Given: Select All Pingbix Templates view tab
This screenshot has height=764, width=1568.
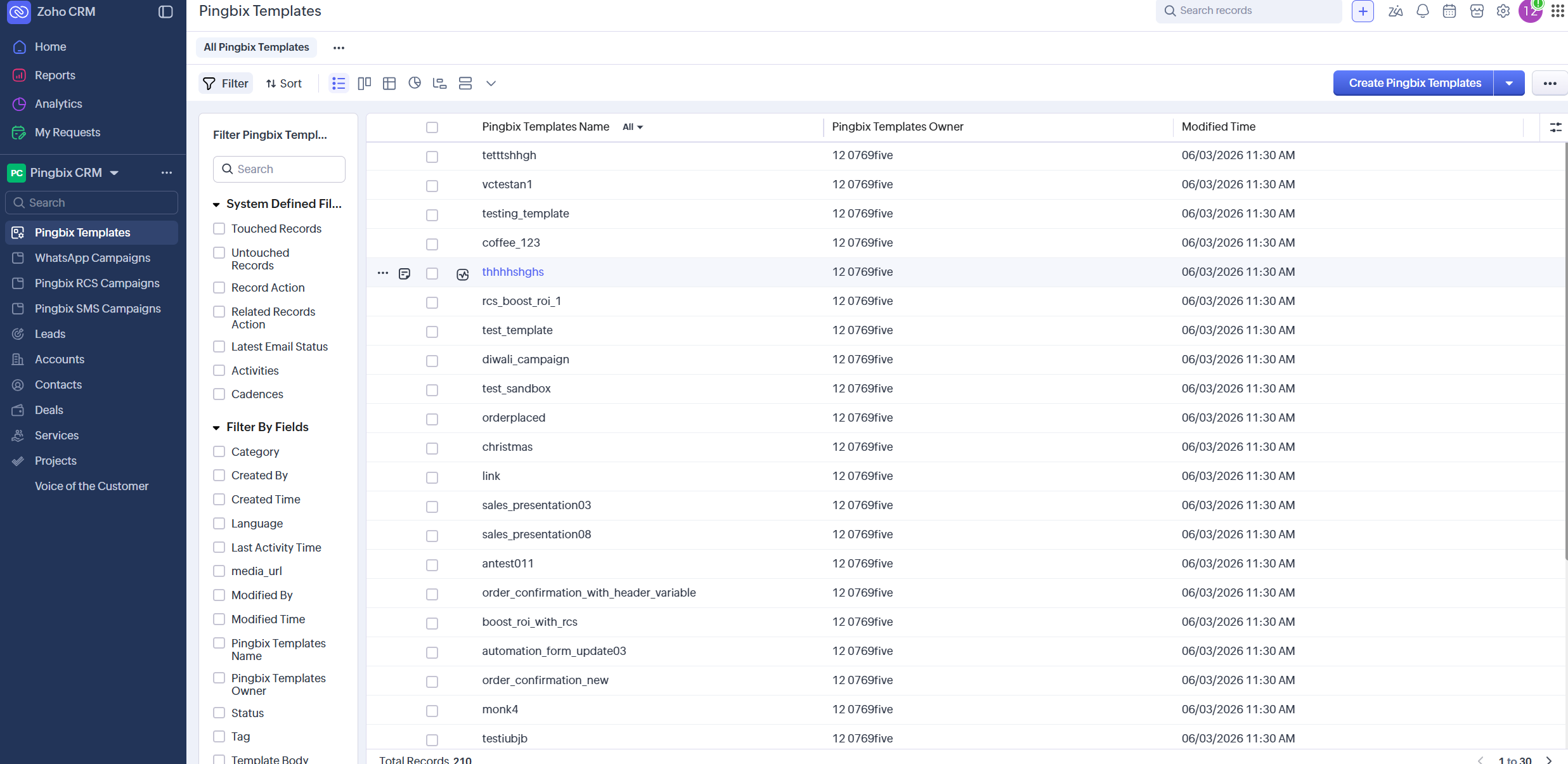Looking at the screenshot, I should click(x=256, y=47).
